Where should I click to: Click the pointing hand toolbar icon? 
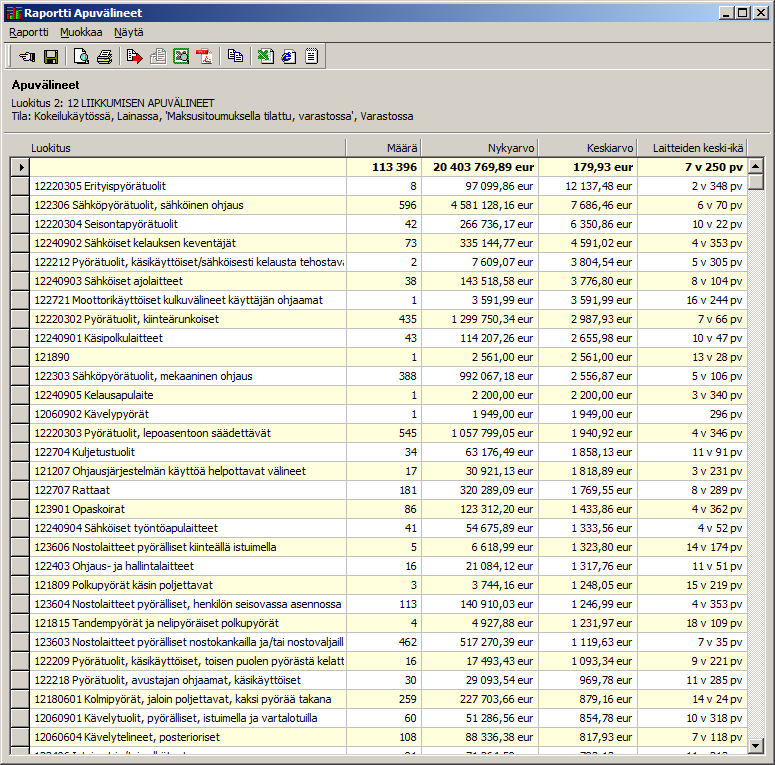click(27, 57)
